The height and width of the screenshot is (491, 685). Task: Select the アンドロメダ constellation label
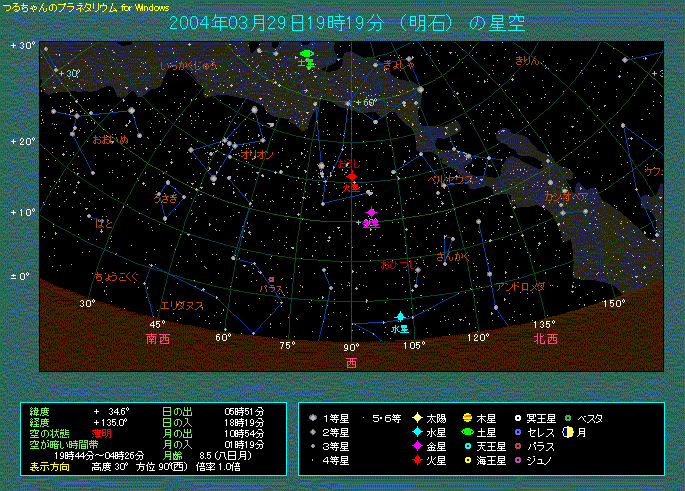tap(519, 287)
